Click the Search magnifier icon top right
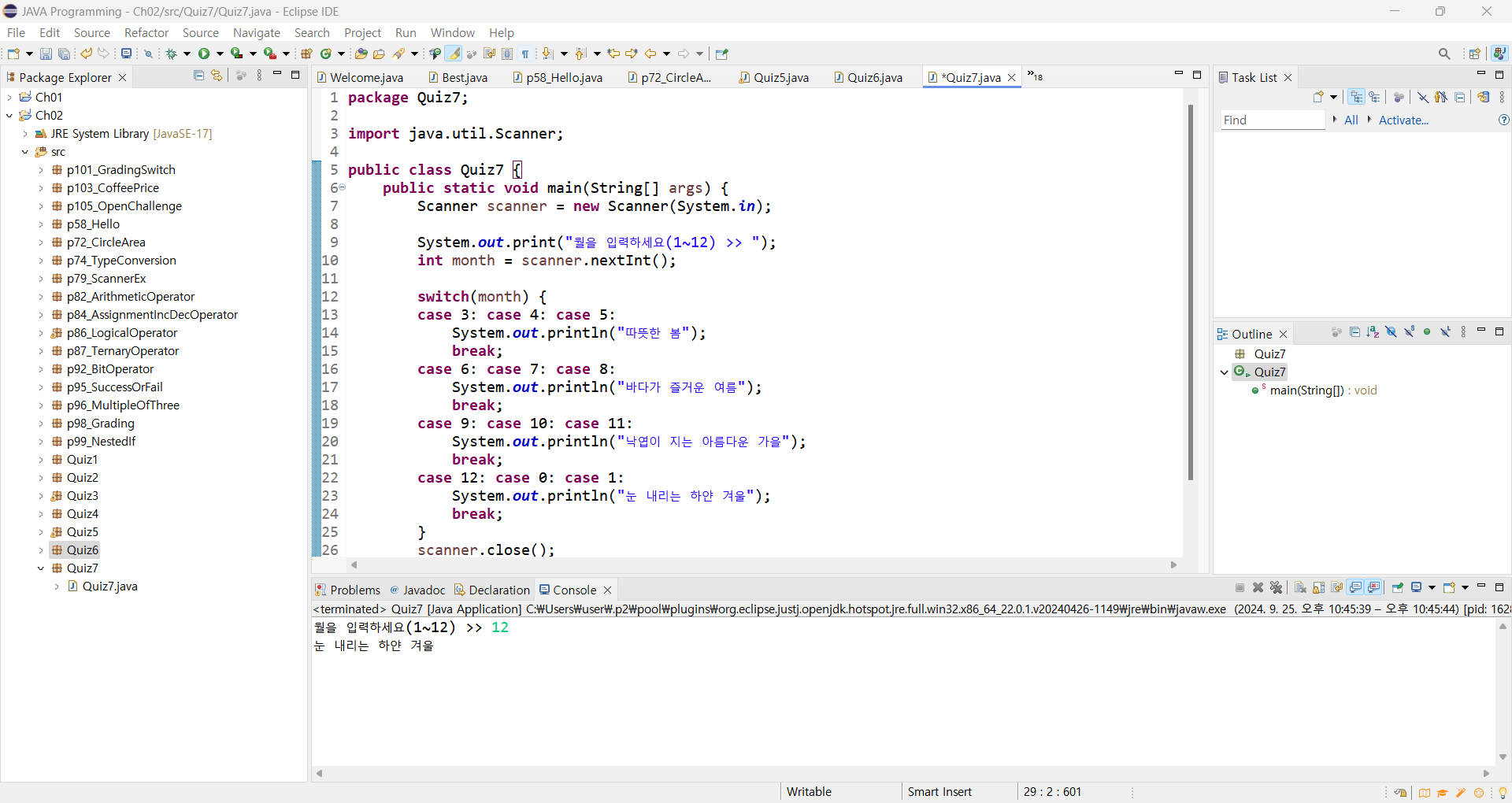1512x803 pixels. pos(1444,54)
